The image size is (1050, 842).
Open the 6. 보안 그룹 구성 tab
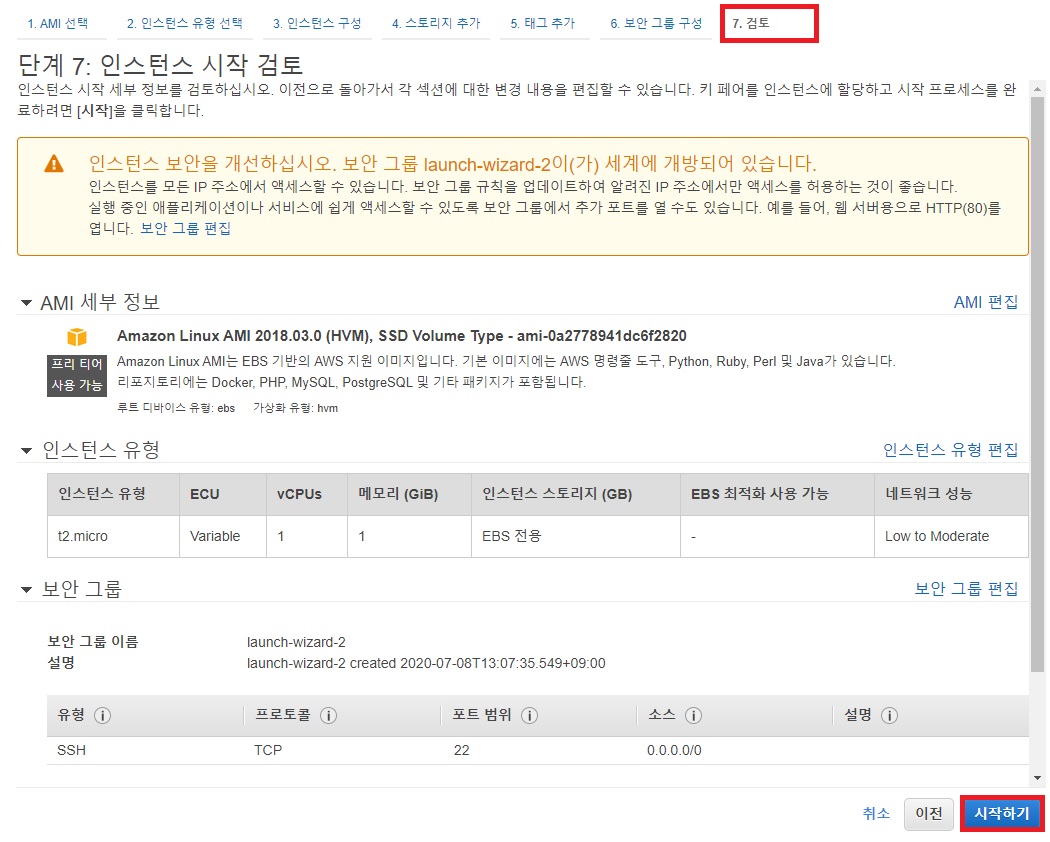[656, 23]
